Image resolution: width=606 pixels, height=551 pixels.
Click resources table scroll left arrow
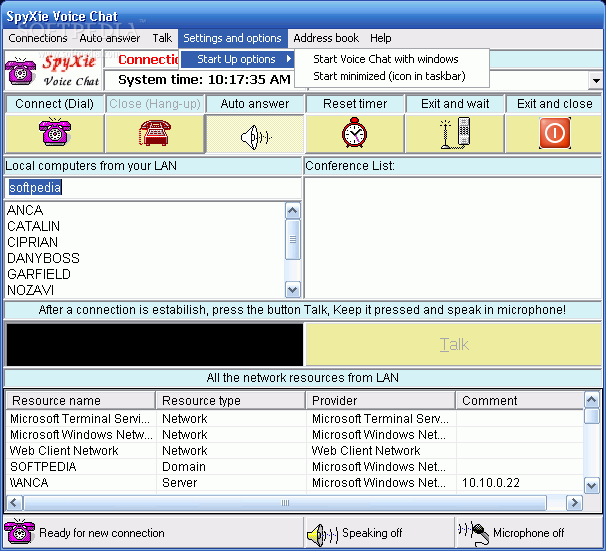[14, 503]
